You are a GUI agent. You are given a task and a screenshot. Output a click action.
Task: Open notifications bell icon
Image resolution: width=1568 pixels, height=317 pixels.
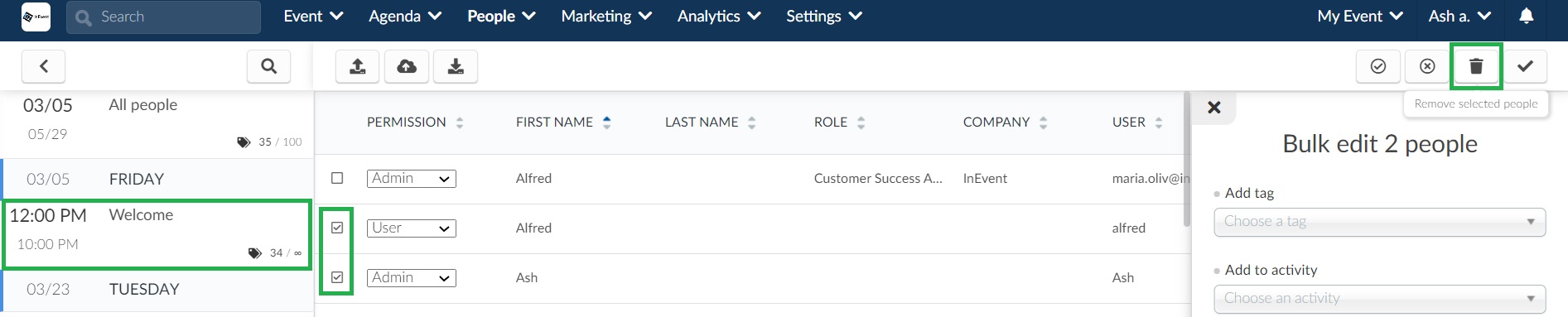pyautogui.click(x=1527, y=16)
